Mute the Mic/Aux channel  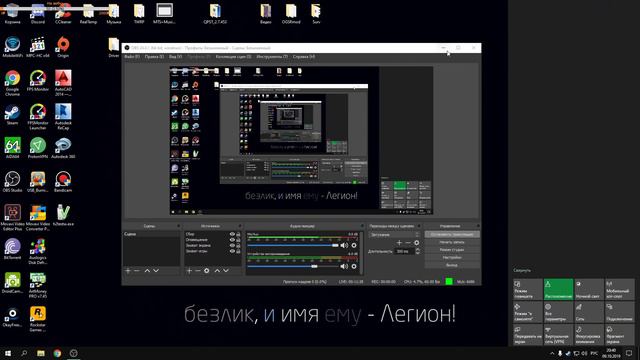[344, 245]
